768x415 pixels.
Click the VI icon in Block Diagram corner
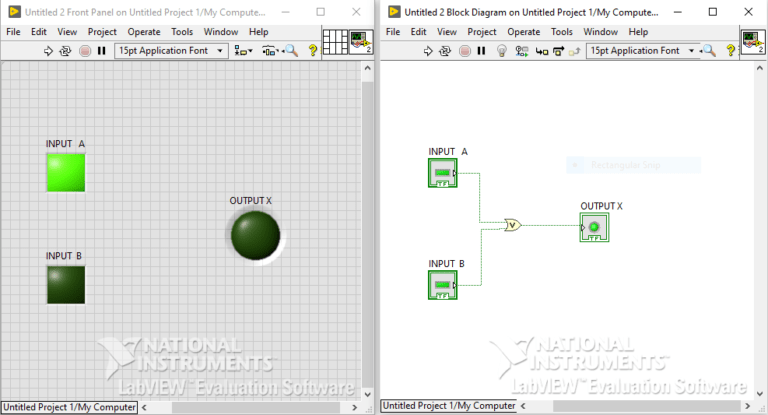(x=753, y=42)
